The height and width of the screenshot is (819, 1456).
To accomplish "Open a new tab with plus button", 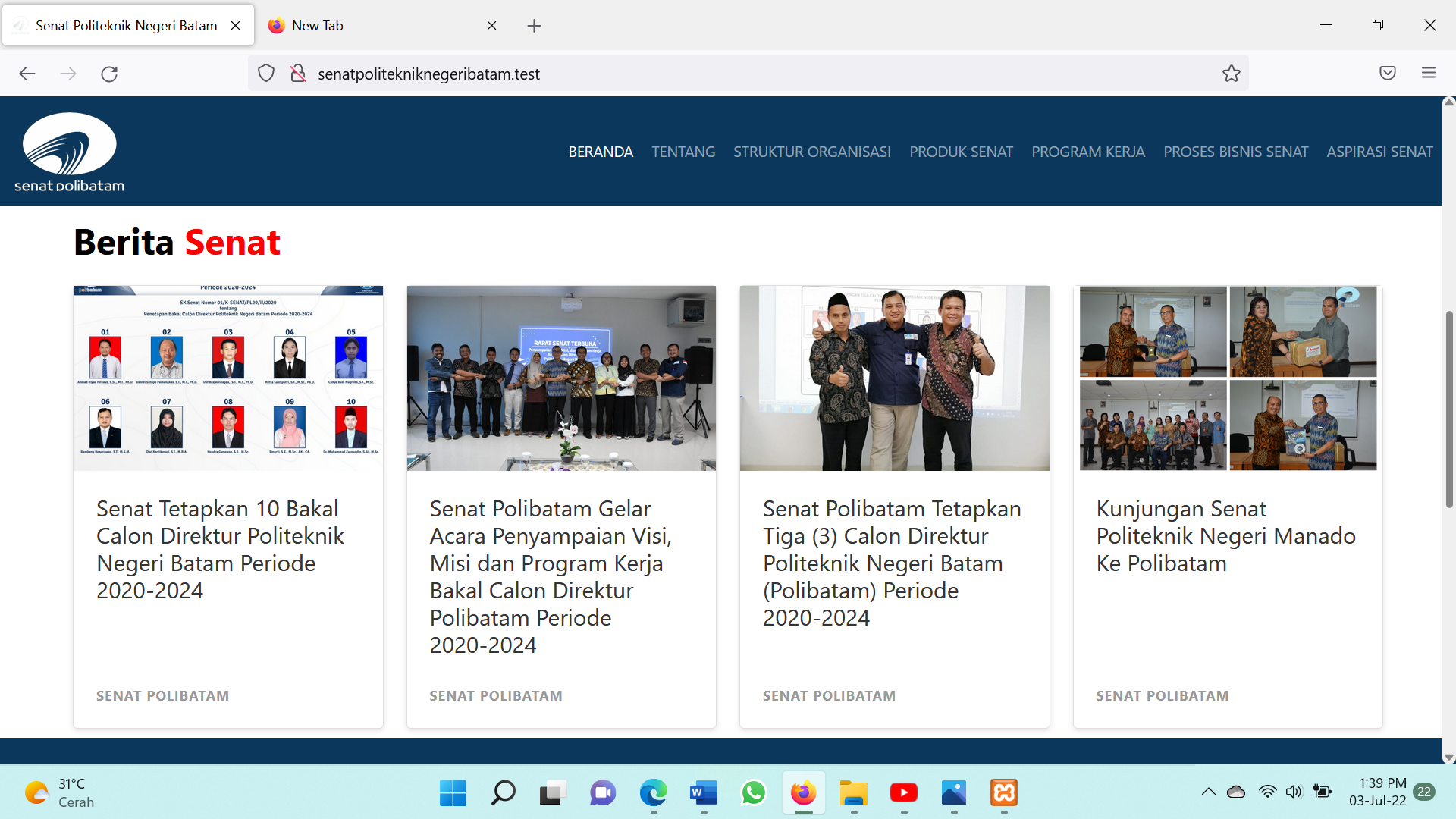I will click(x=534, y=26).
